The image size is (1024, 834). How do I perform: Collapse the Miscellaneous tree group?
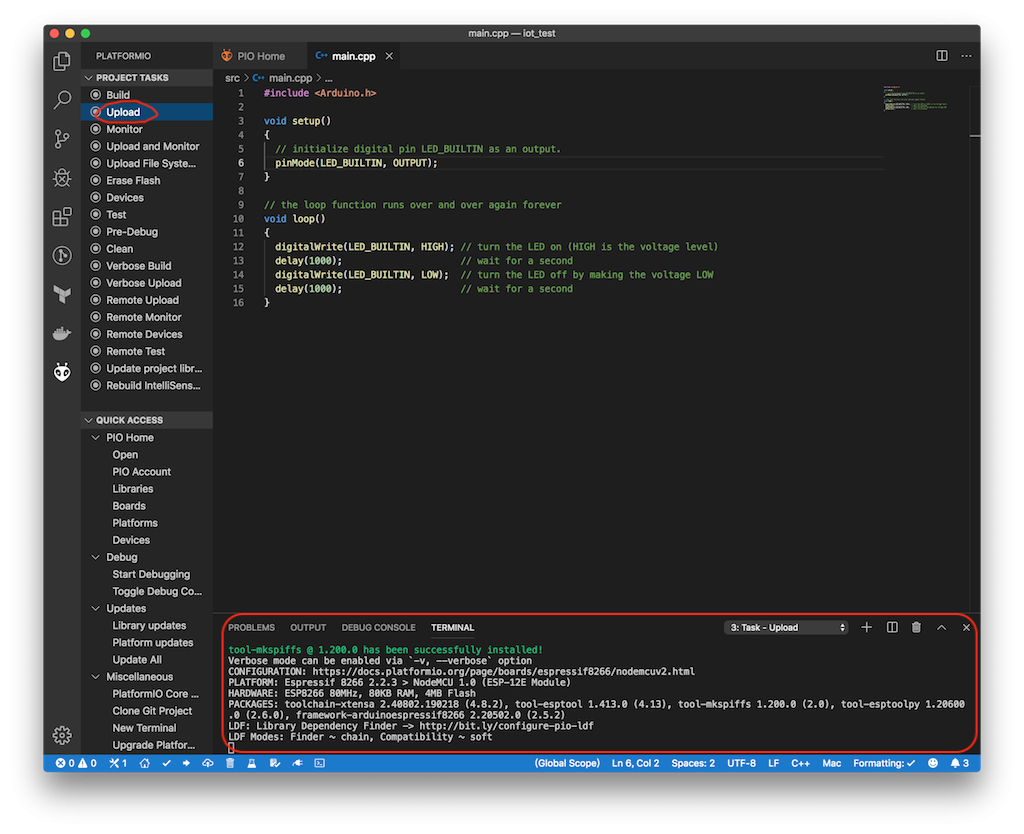(x=97, y=677)
